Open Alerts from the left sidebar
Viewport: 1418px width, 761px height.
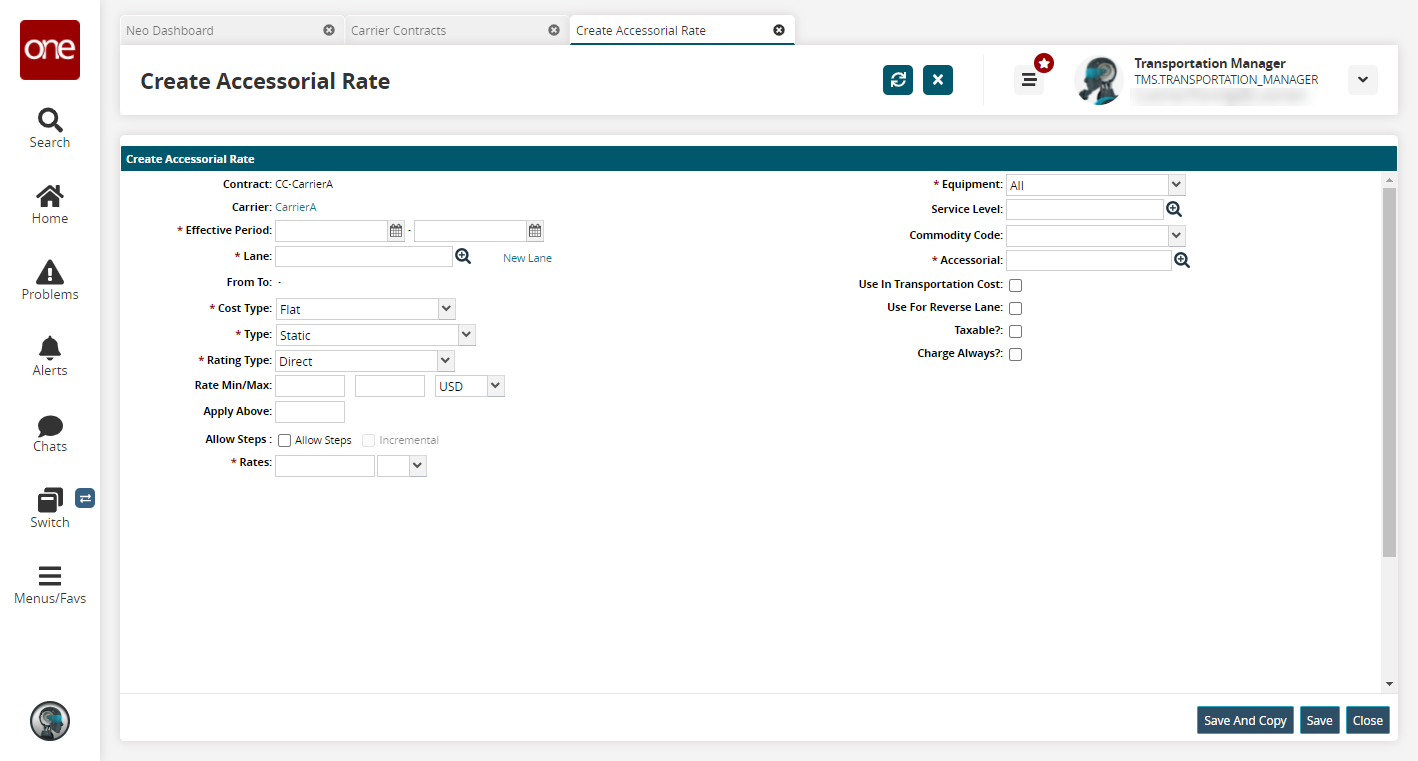point(49,356)
